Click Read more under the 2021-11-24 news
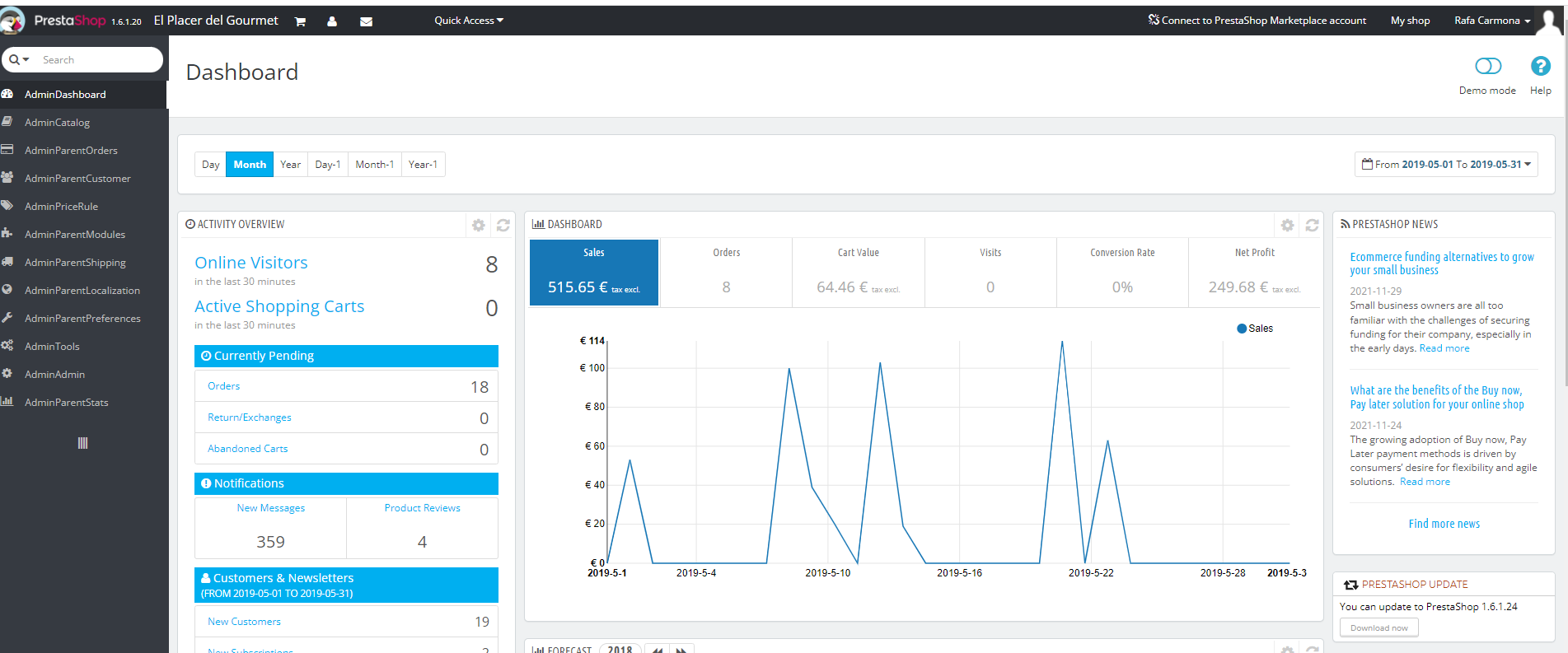 [1425, 482]
